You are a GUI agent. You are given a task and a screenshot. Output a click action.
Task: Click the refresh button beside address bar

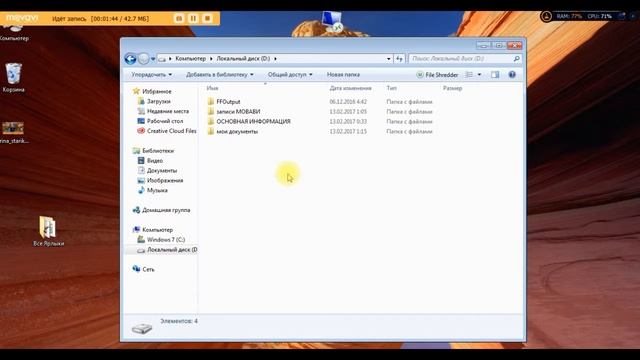click(399, 59)
